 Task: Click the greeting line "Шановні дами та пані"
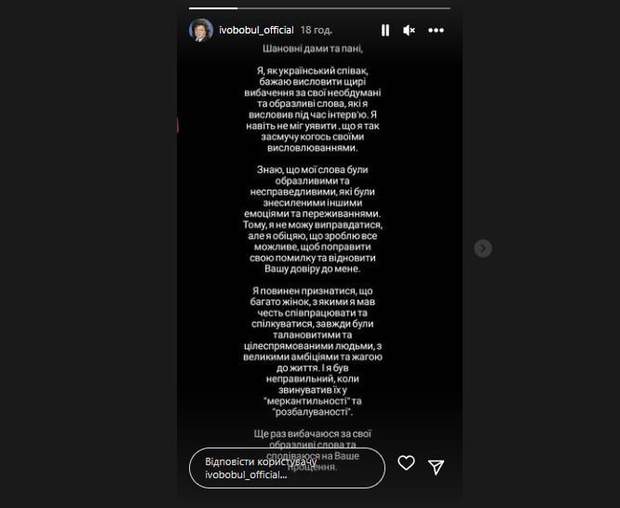(312, 49)
